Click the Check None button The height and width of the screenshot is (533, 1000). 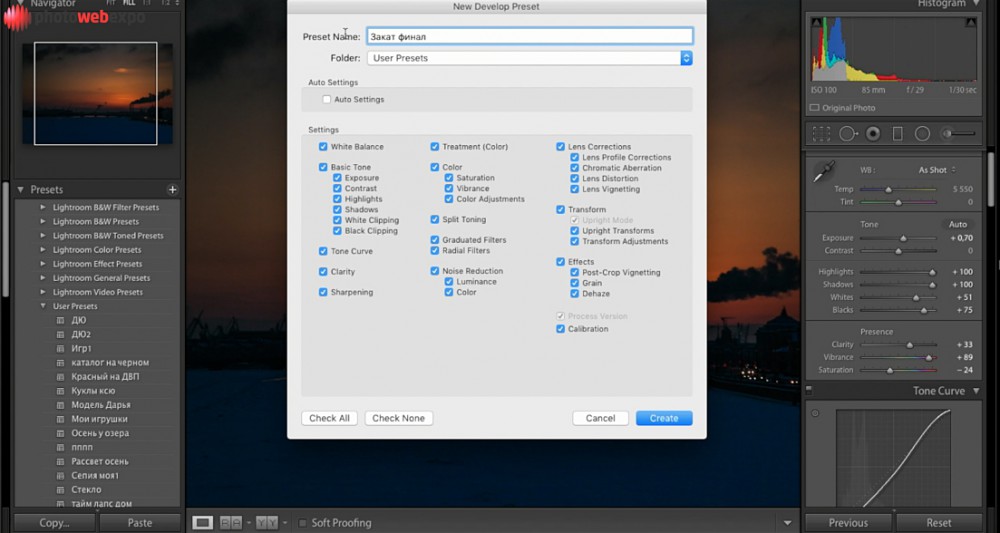(x=399, y=418)
